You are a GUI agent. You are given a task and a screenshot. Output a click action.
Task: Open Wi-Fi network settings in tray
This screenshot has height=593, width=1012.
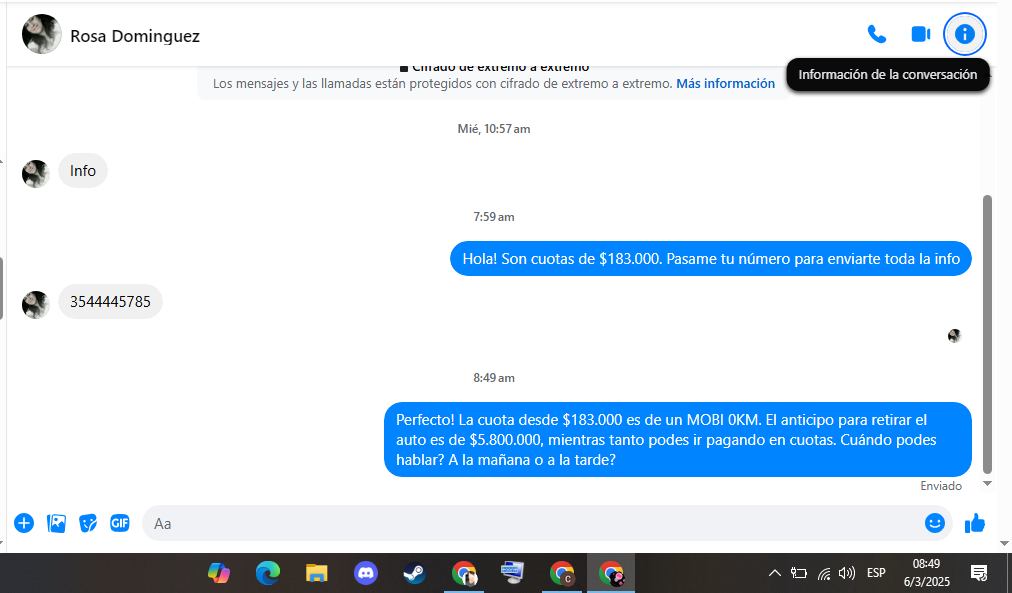tap(824, 573)
